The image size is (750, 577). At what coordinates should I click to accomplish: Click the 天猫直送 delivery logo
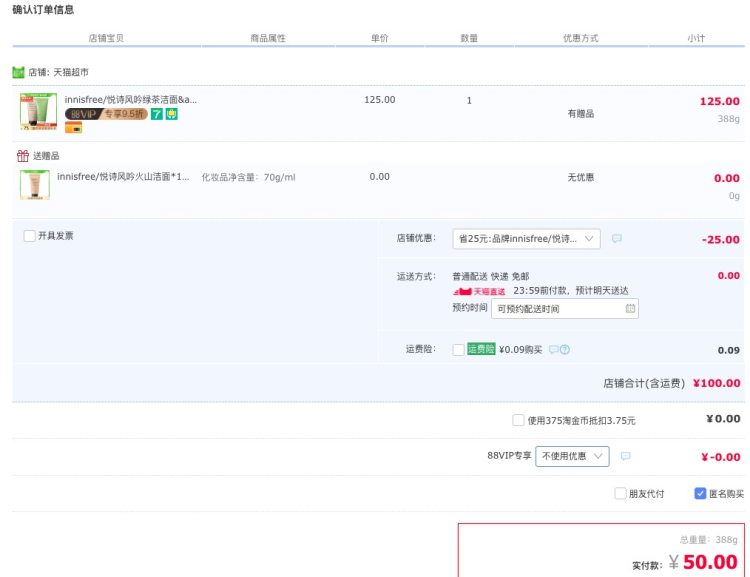479,291
